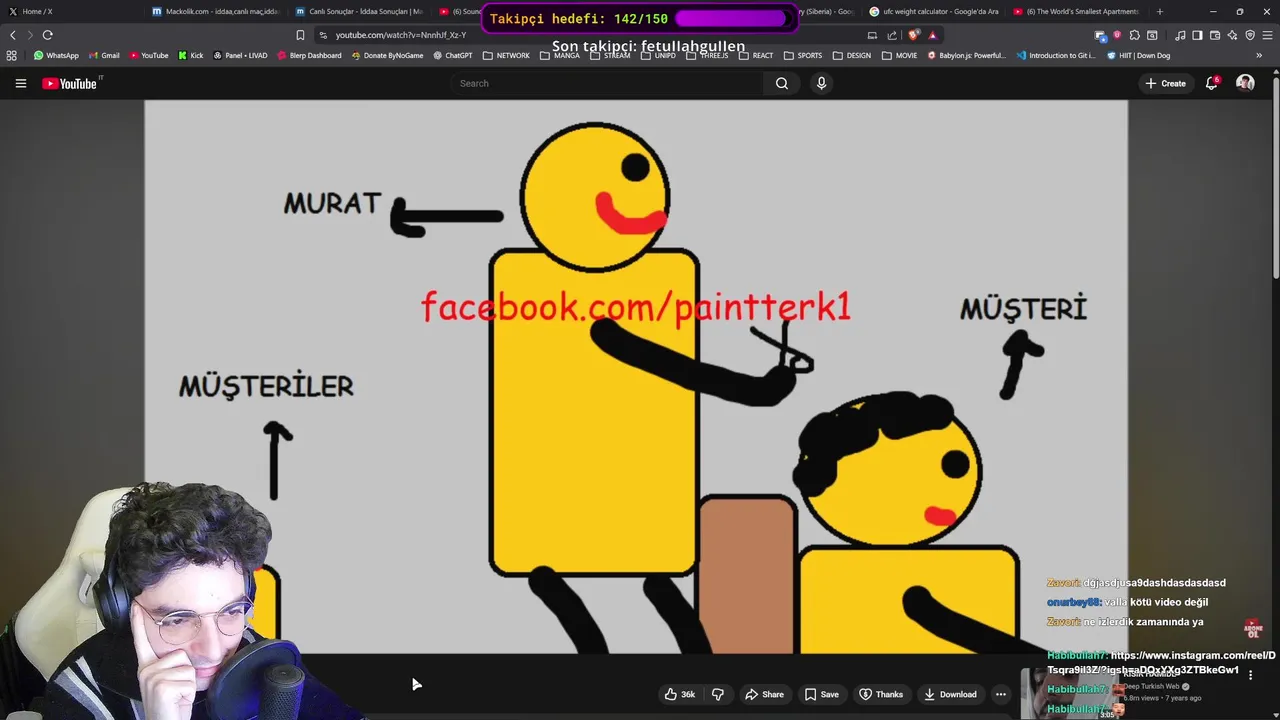Open the apps grid bookmark icon
Image resolution: width=1280 pixels, height=720 pixels.
12,55
